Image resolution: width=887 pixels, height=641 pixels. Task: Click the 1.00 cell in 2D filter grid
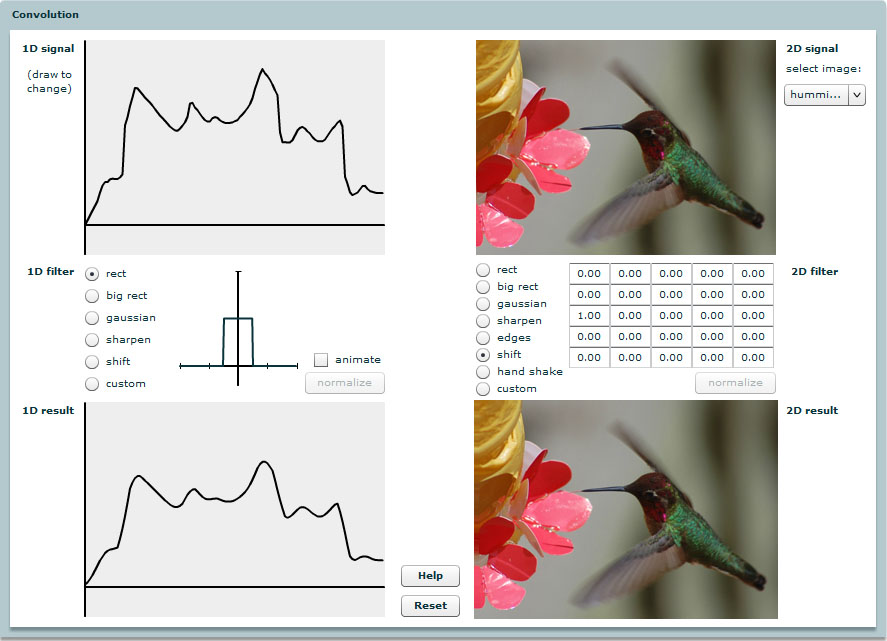click(x=589, y=316)
